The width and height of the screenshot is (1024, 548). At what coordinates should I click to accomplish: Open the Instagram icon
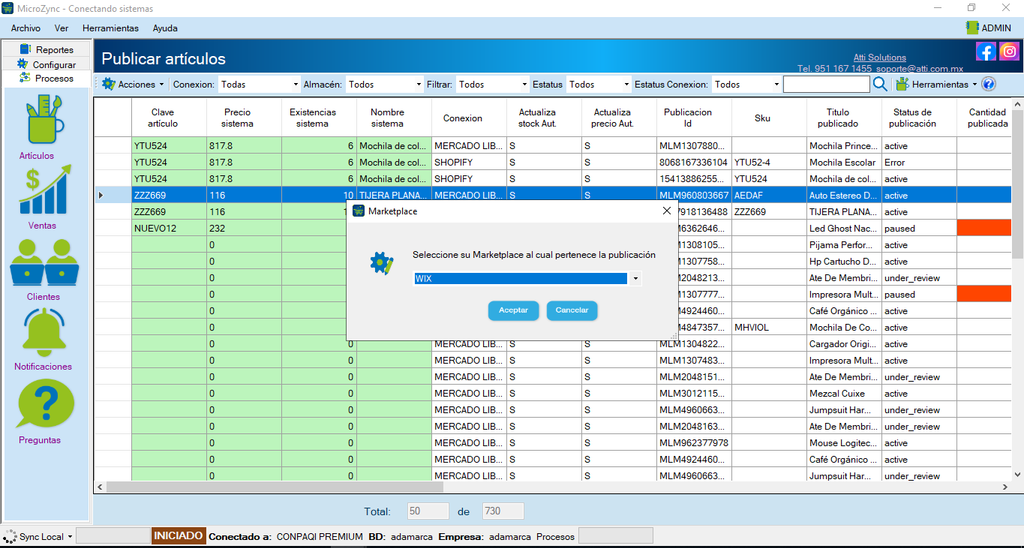1009,52
